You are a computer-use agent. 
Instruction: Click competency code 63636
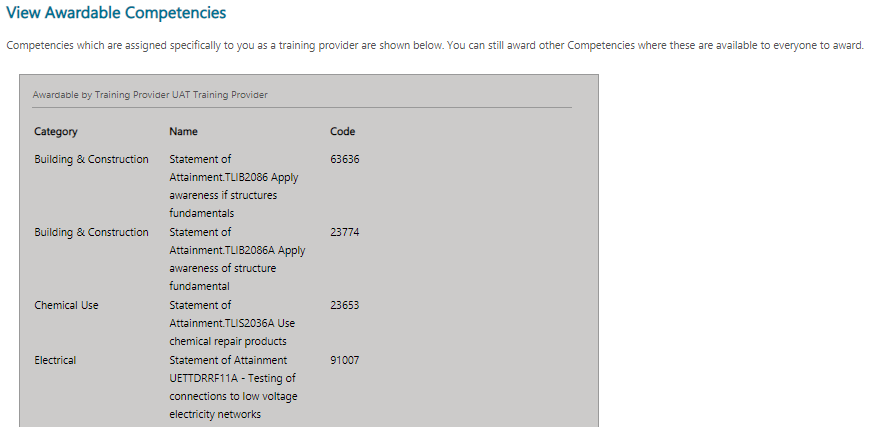pyautogui.click(x=344, y=159)
